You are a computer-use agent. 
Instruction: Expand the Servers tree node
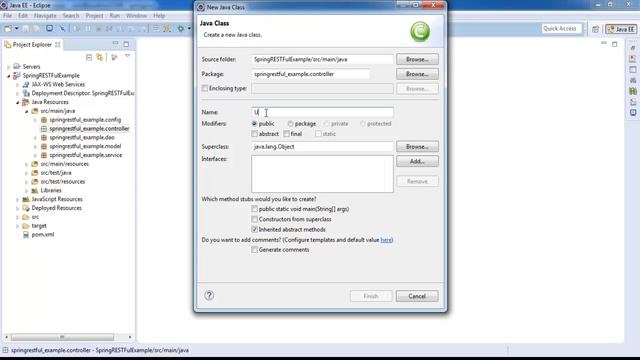8,67
